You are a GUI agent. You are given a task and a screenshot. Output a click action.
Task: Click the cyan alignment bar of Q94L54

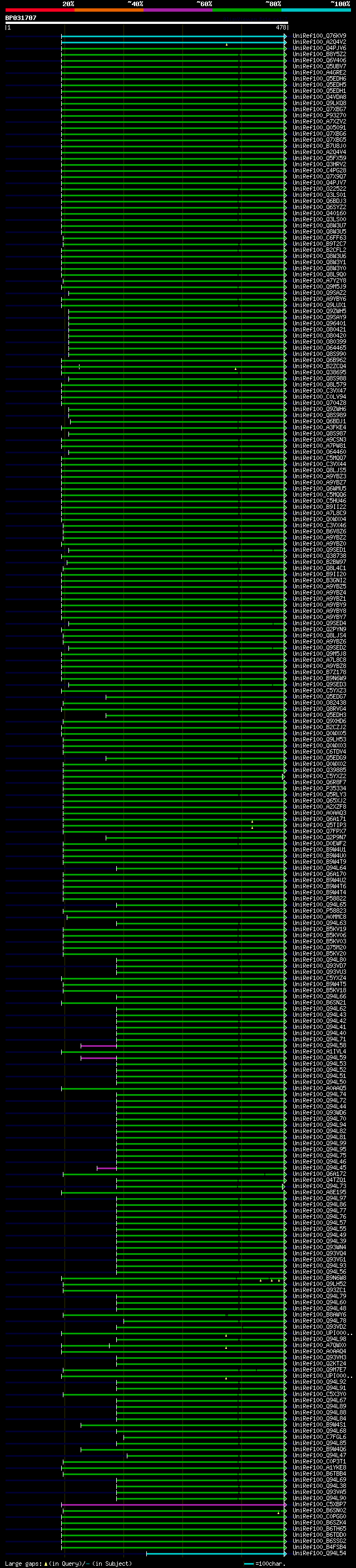pos(216,1554)
